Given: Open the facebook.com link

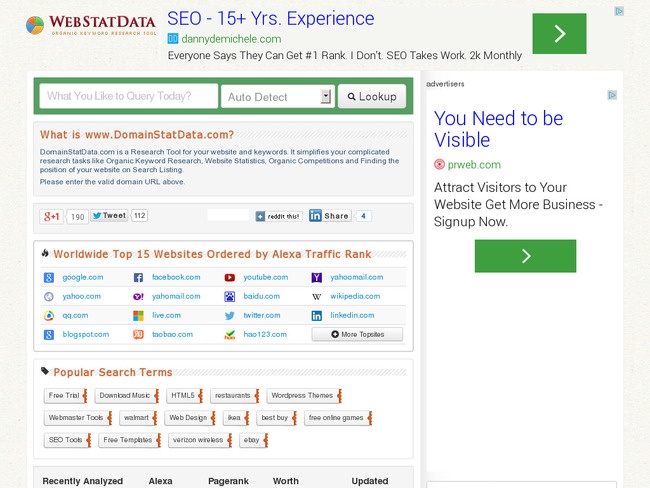Looking at the screenshot, I should pyautogui.click(x=176, y=277).
